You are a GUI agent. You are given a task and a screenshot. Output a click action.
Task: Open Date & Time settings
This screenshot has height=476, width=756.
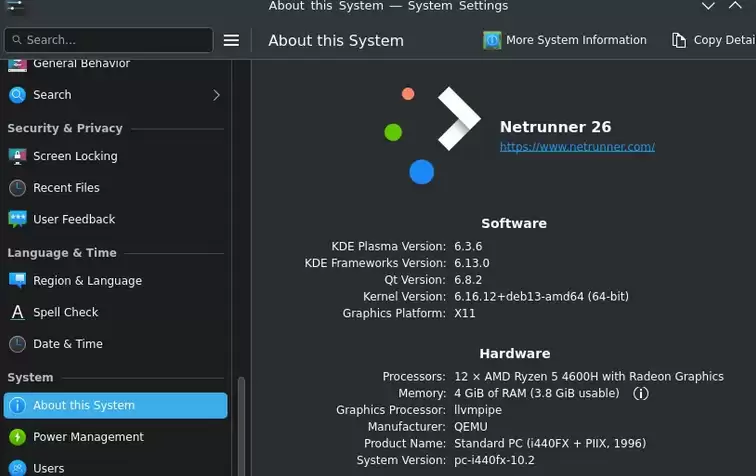click(x=115, y=344)
